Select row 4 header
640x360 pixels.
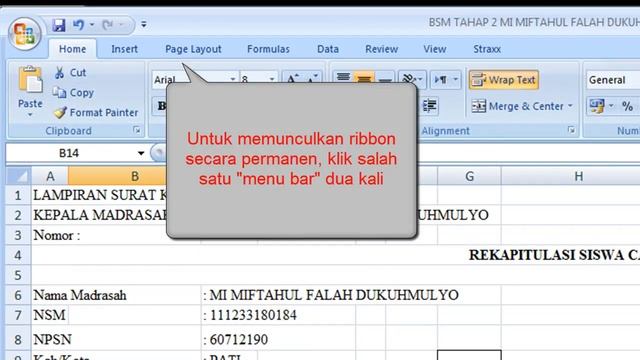(18, 255)
